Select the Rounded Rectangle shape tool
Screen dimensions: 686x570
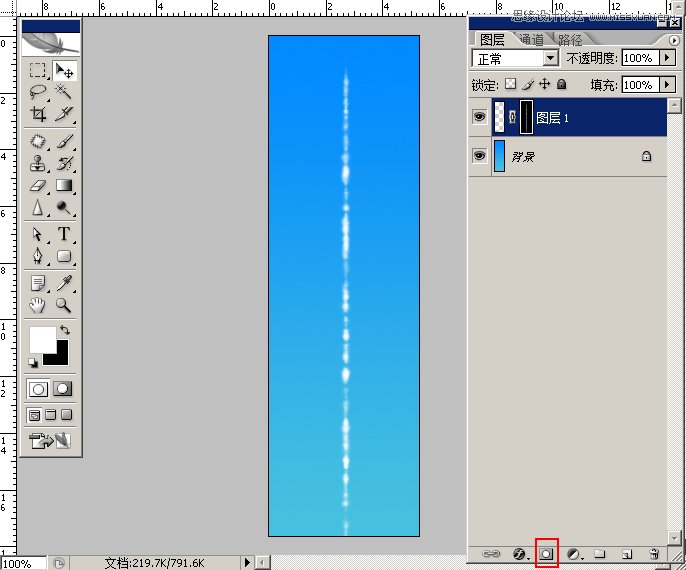pyautogui.click(x=64, y=256)
